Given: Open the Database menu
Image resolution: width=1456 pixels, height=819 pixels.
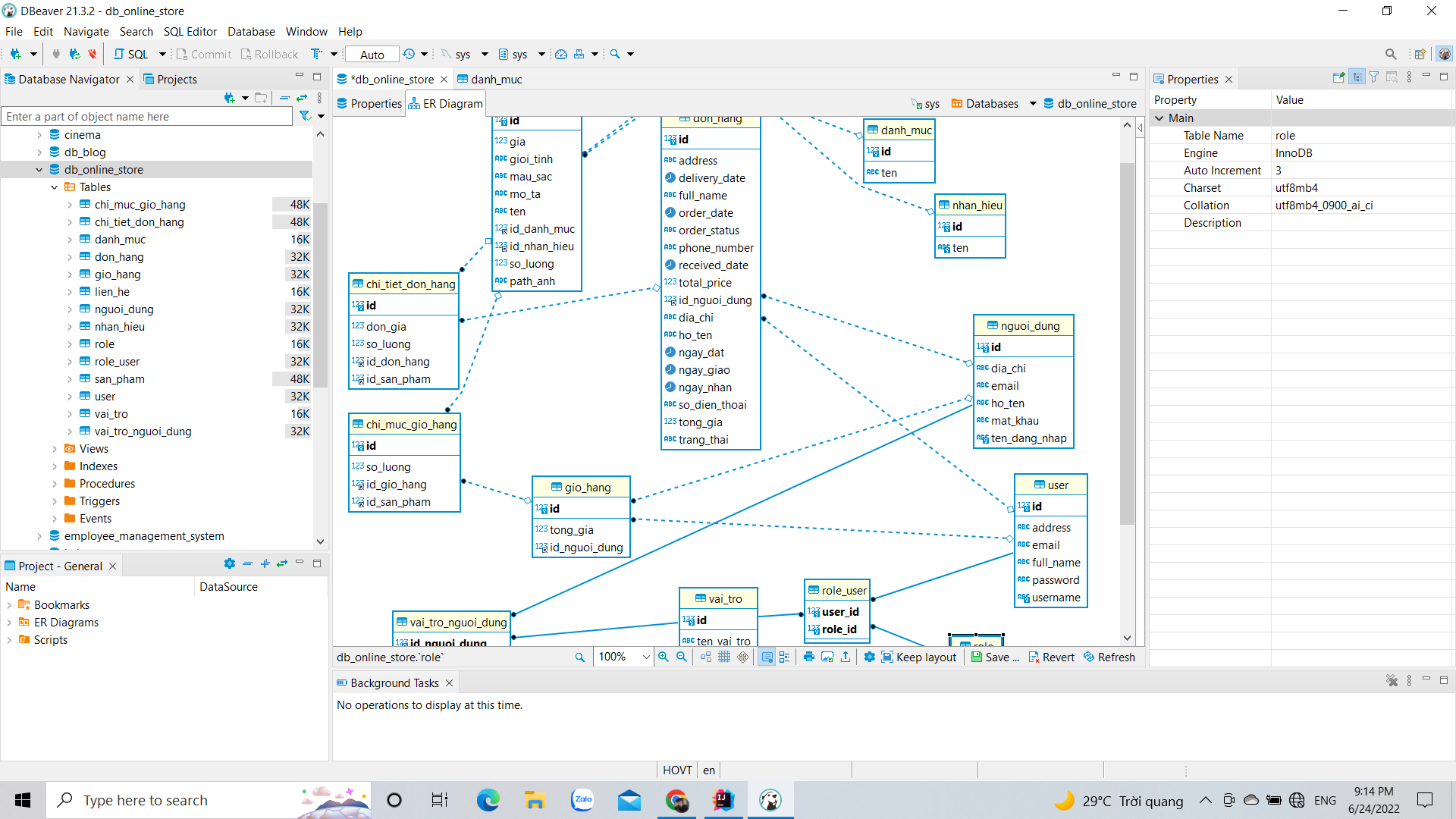Looking at the screenshot, I should point(251,32).
